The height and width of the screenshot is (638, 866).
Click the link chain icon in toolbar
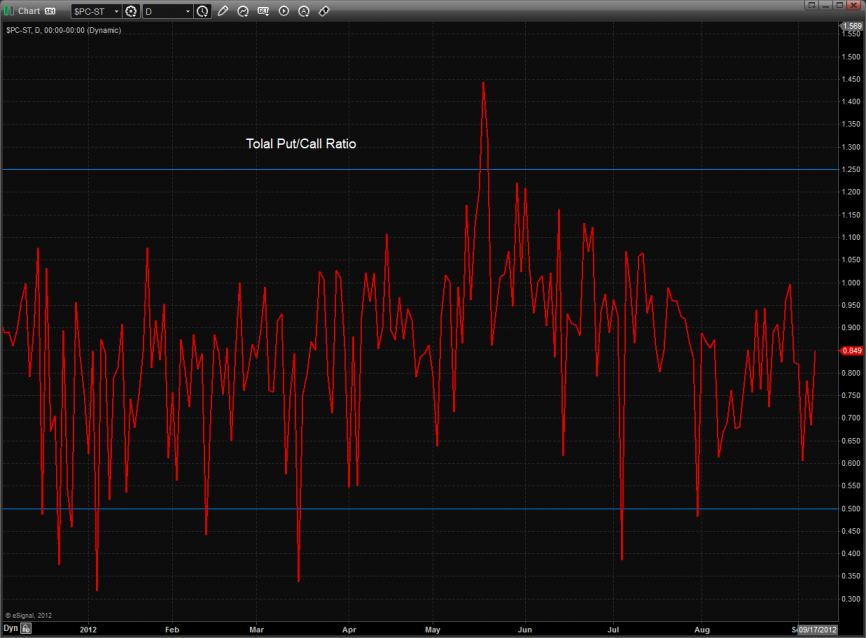pyautogui.click(x=324, y=11)
